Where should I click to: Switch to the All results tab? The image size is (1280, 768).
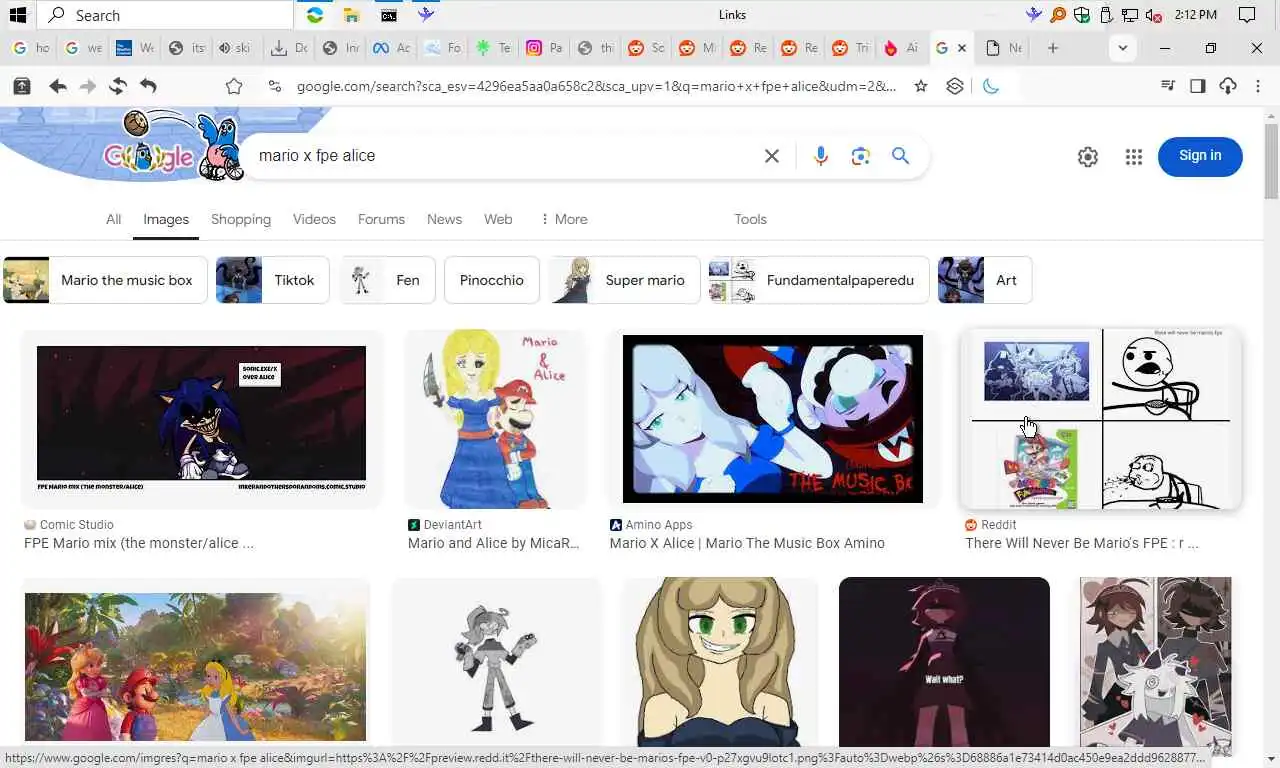point(114,219)
